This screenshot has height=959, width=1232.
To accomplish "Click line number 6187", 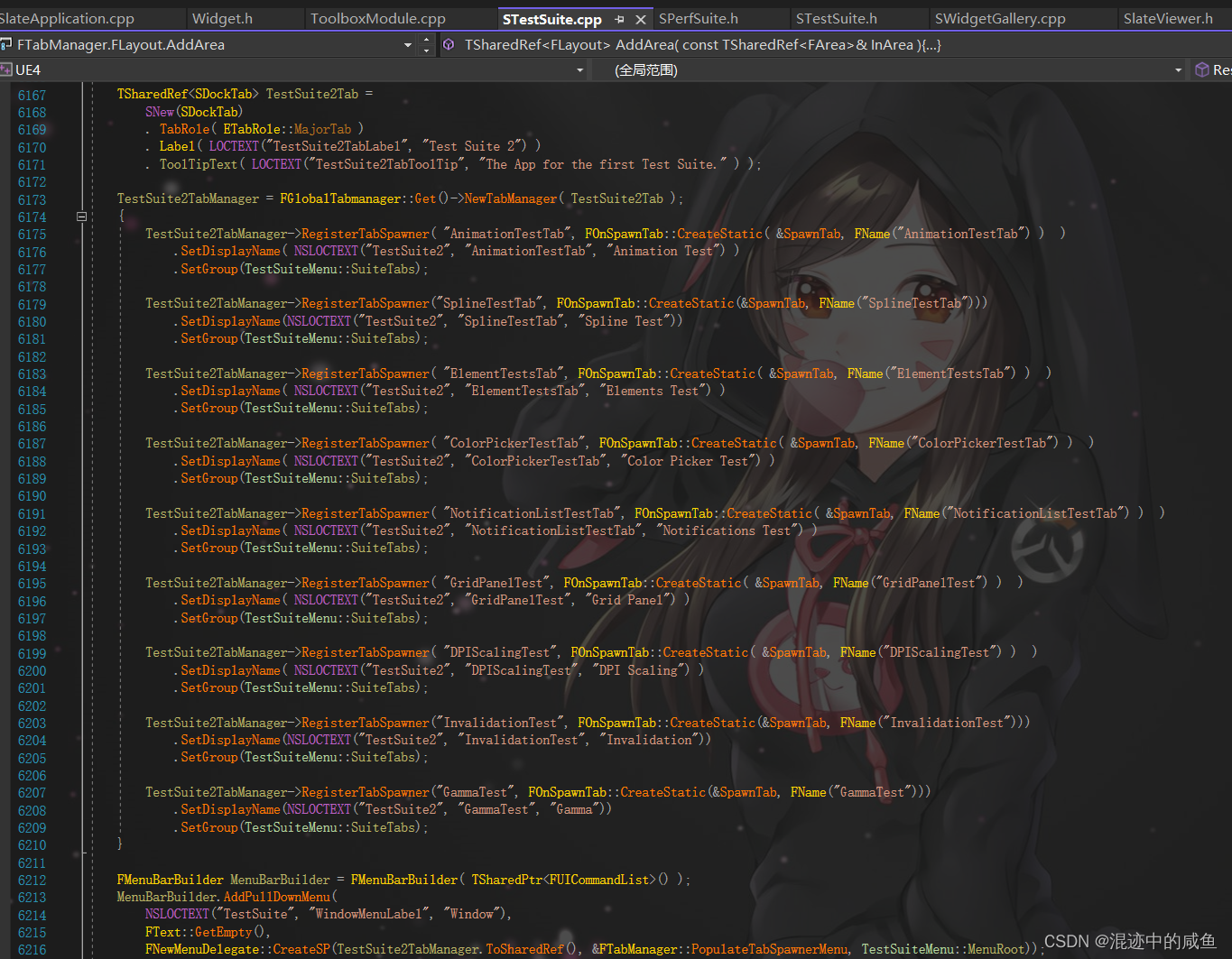I will point(32,444).
